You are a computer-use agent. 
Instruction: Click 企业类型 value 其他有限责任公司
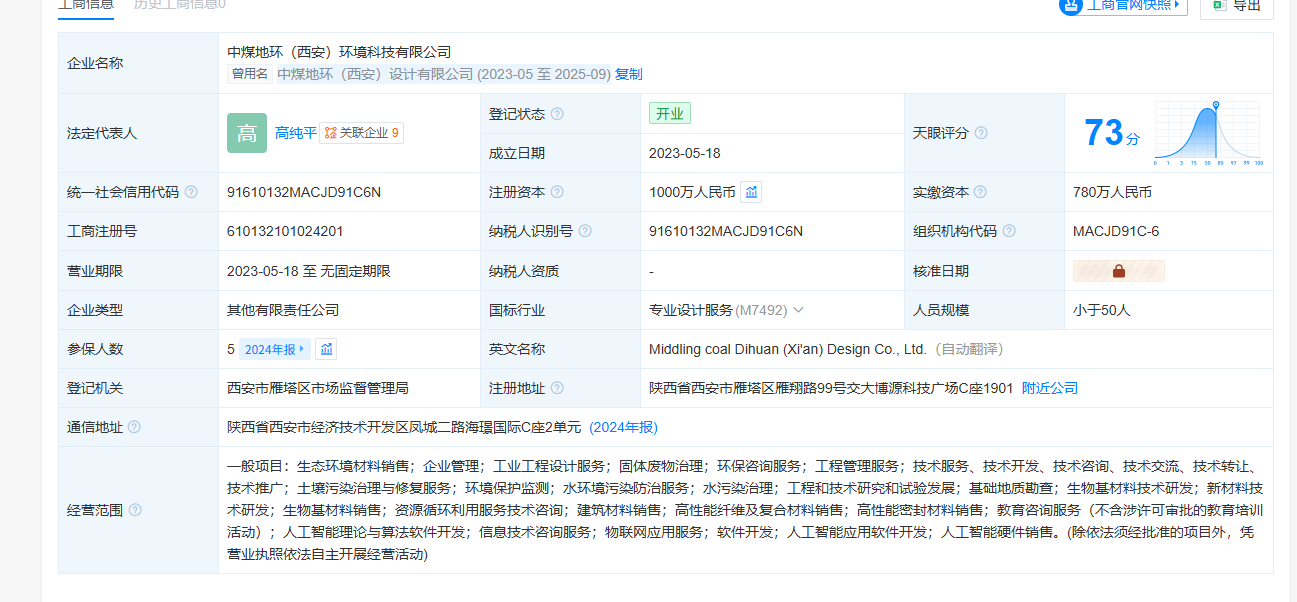click(283, 310)
